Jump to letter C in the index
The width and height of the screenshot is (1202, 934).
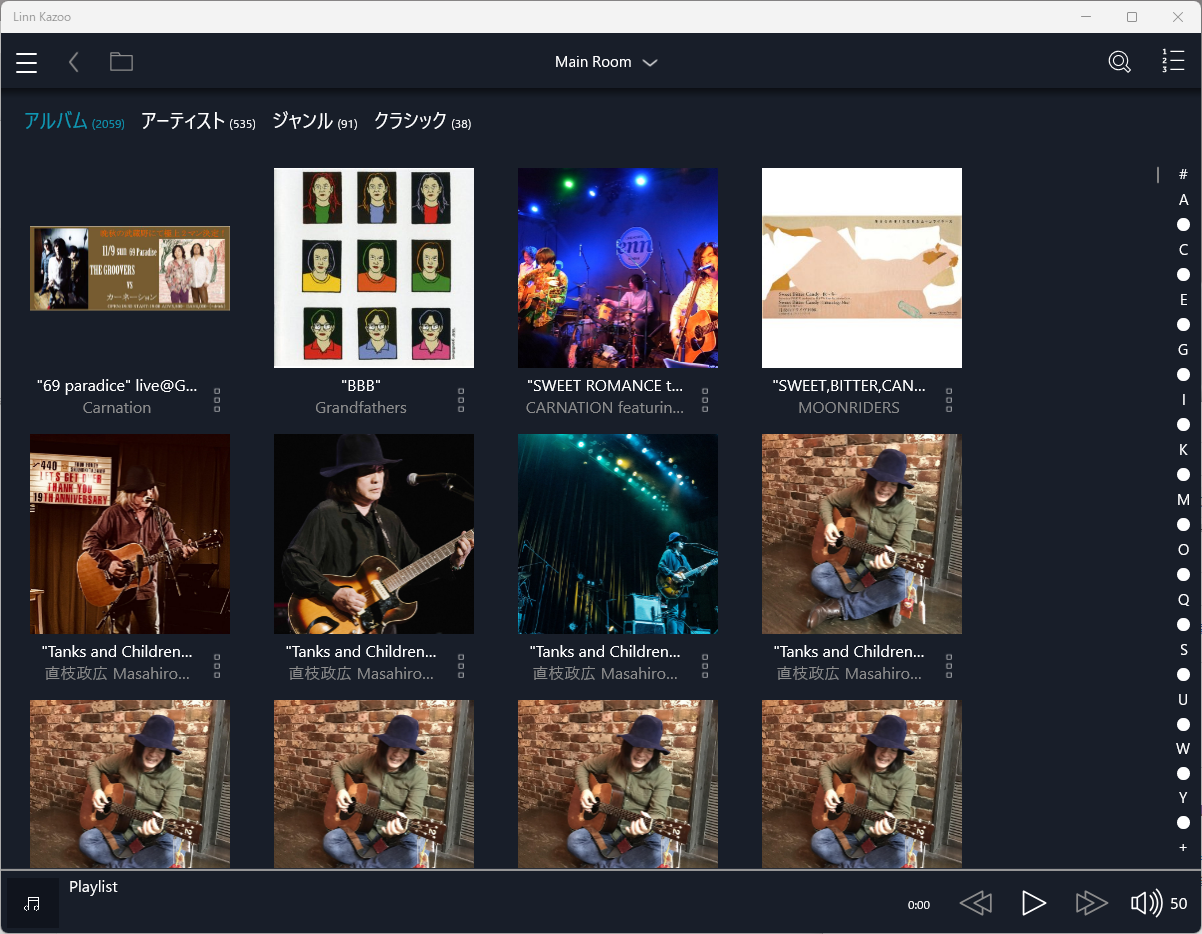click(x=1183, y=250)
